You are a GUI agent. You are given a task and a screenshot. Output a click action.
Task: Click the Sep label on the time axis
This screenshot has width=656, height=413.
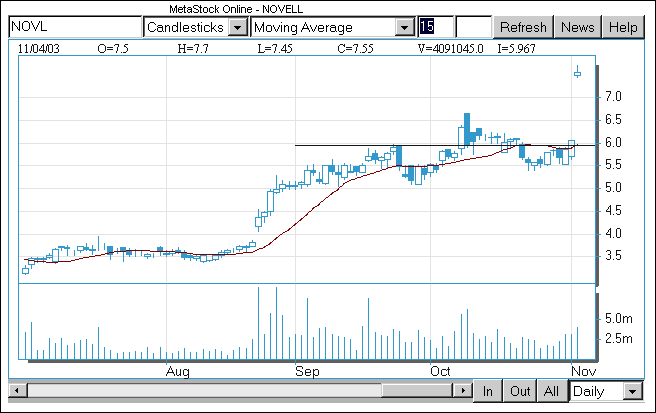[x=307, y=372]
